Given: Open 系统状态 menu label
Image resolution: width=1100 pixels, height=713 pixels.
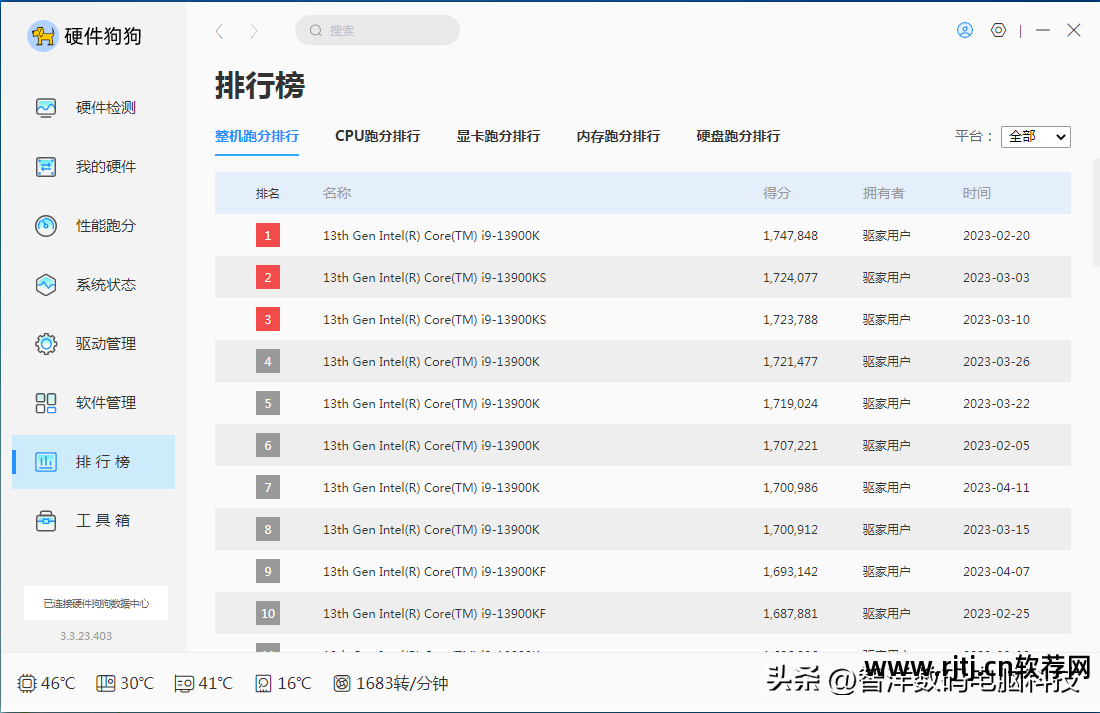Looking at the screenshot, I should (106, 284).
